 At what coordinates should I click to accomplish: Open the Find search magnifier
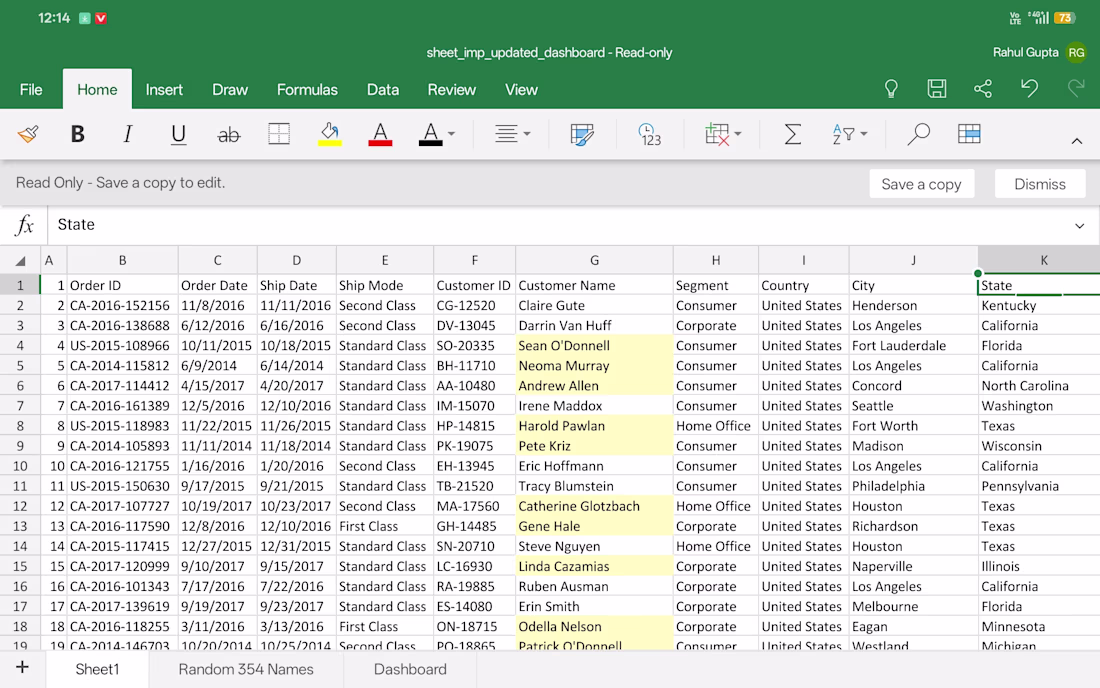(x=918, y=134)
